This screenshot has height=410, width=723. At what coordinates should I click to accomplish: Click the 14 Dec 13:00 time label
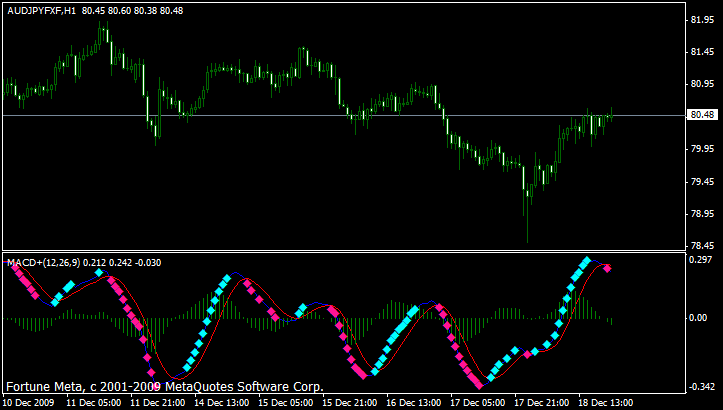coord(222,403)
